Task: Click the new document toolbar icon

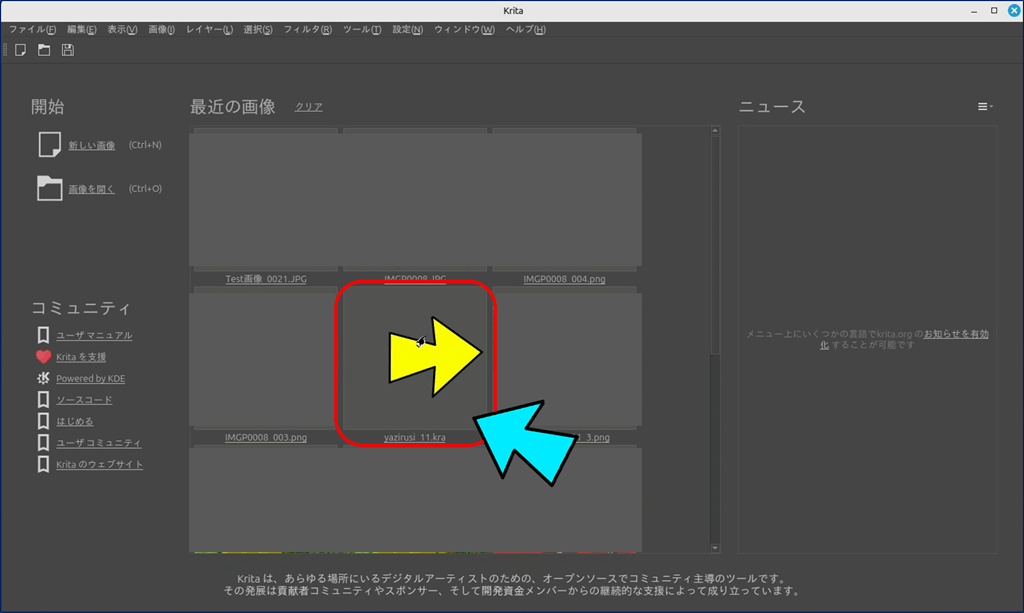Action: [20, 50]
